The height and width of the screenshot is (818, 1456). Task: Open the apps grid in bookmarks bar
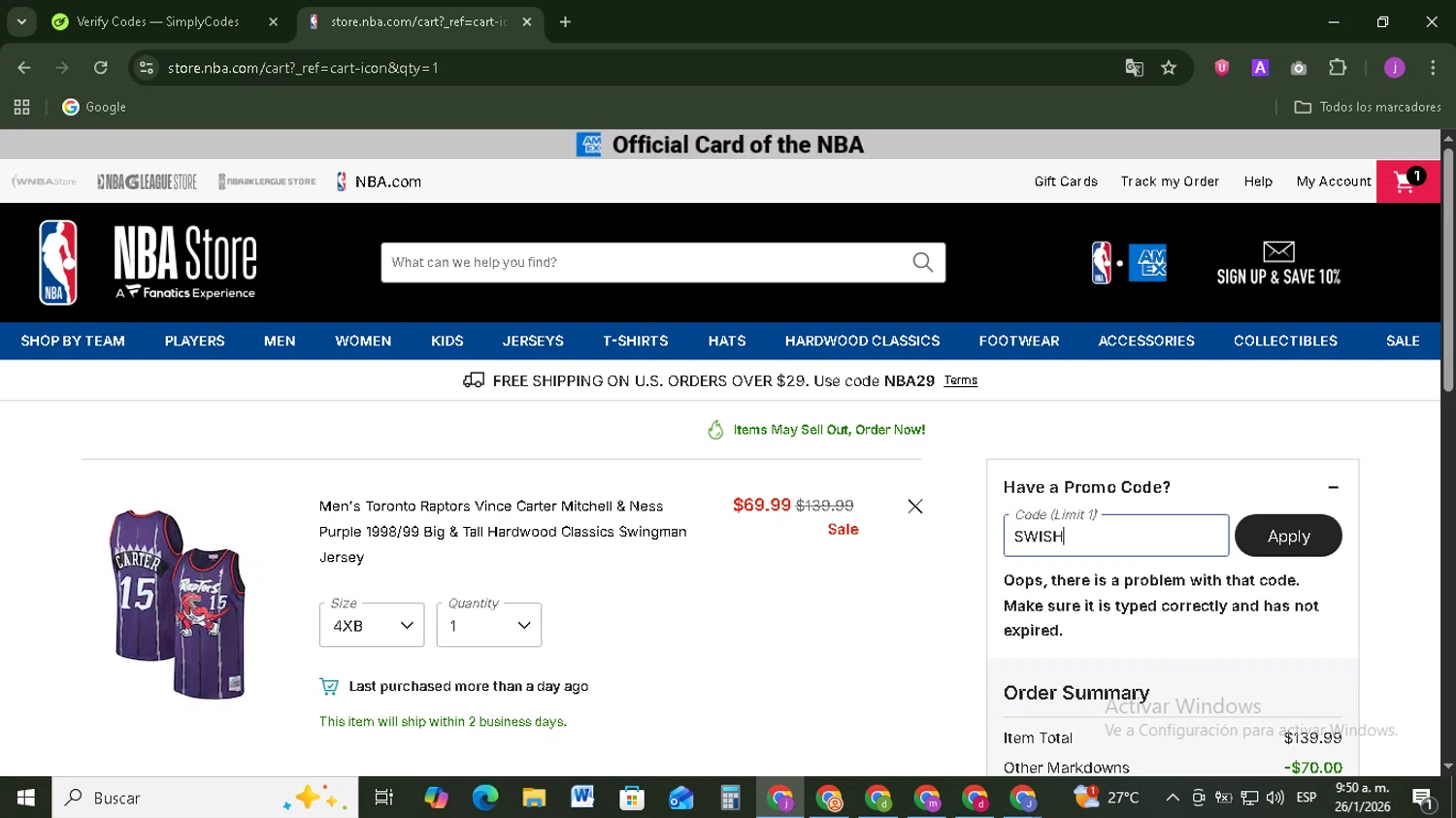[21, 108]
